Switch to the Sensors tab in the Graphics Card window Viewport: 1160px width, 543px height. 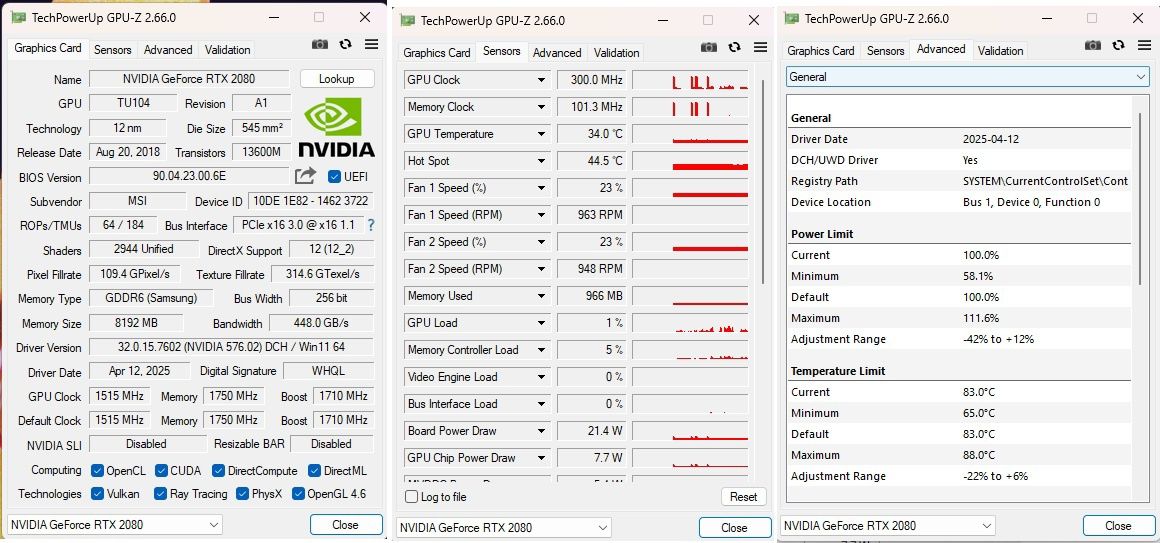pyautogui.click(x=112, y=50)
